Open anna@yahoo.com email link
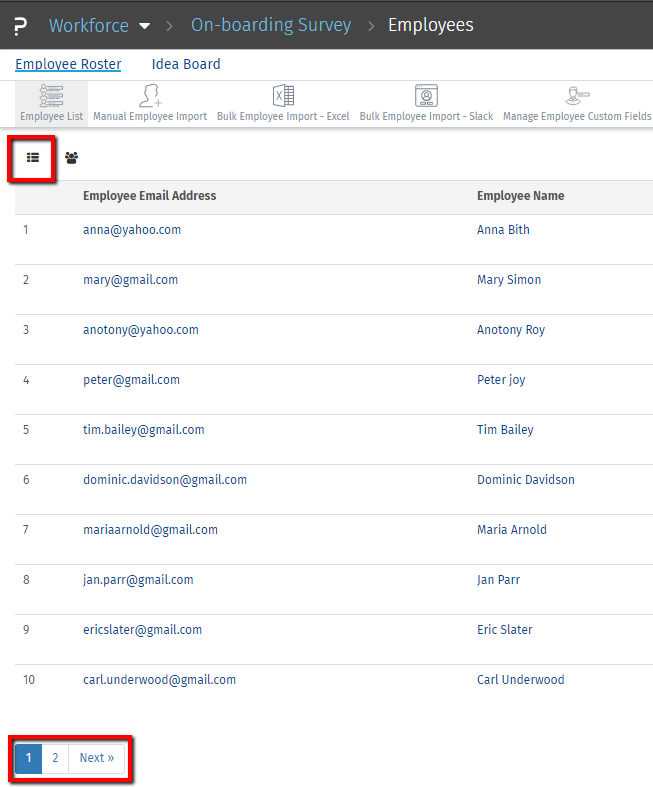This screenshot has height=787, width=653. 132,230
